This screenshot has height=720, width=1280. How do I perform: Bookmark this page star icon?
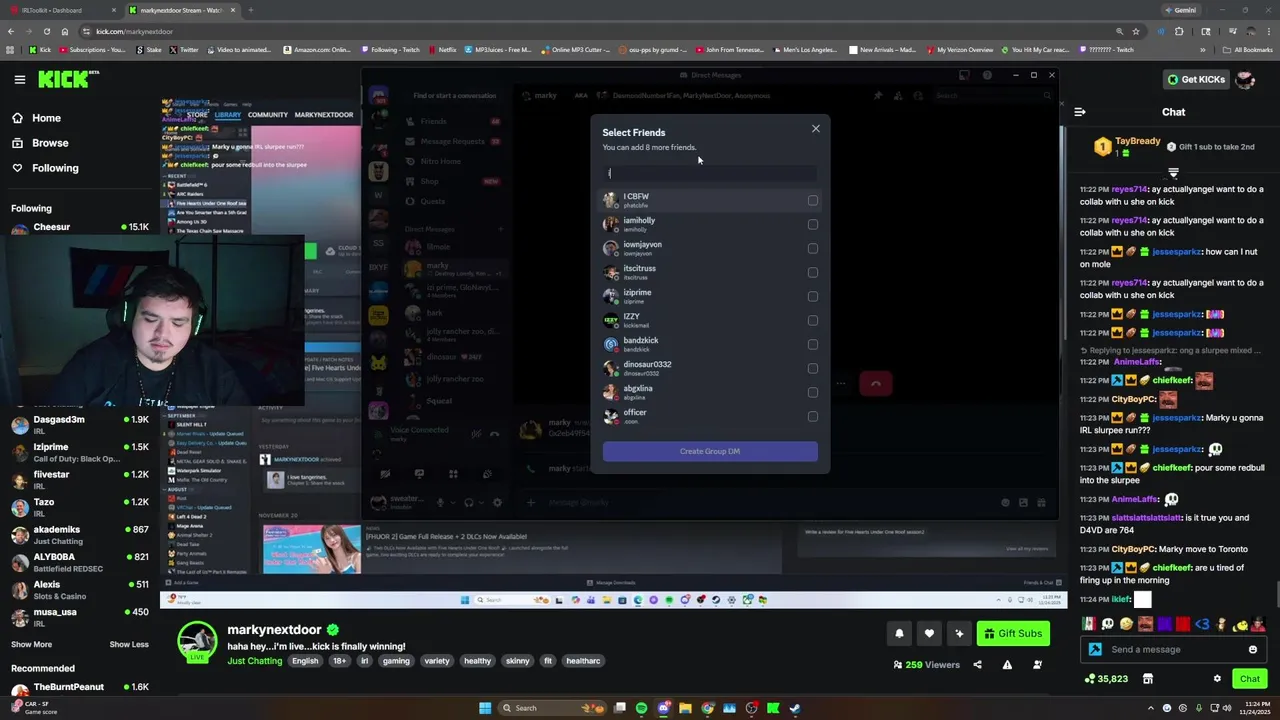tap(1135, 31)
